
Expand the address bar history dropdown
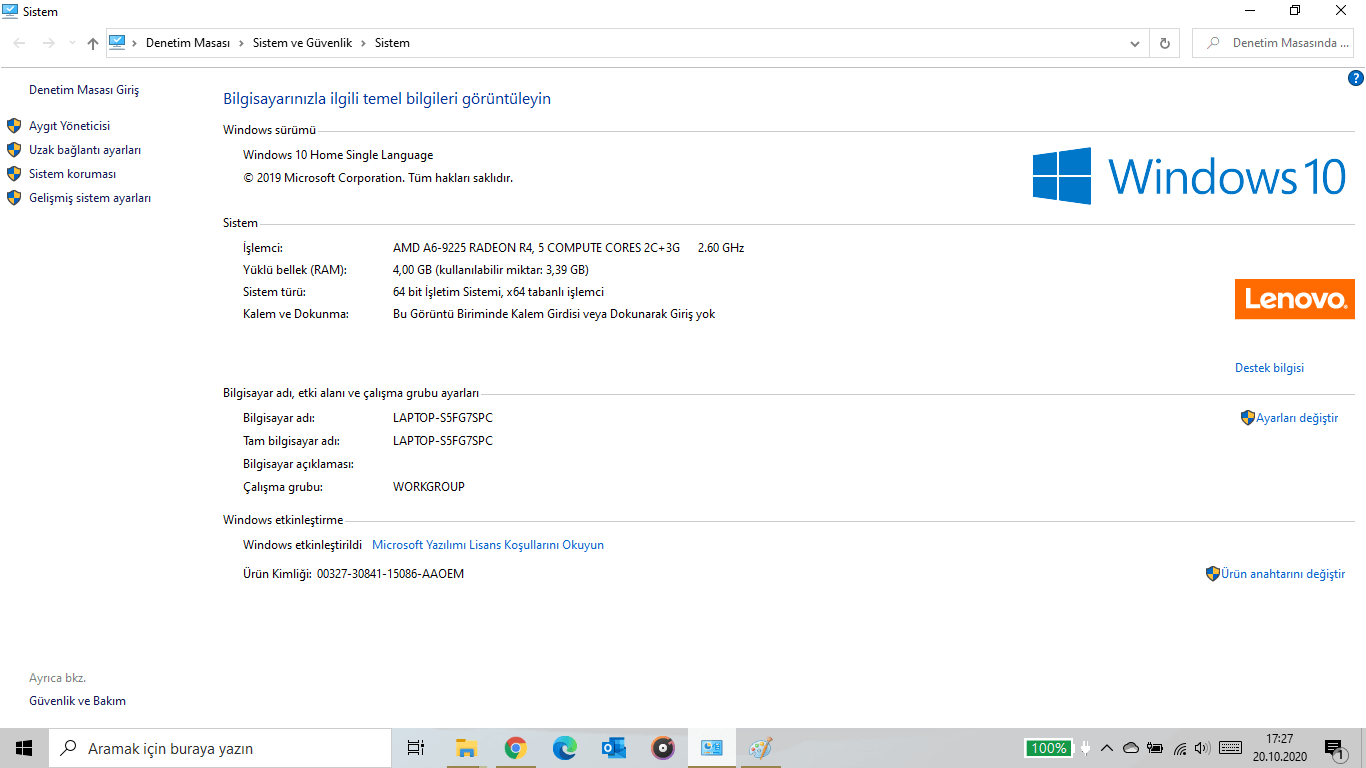(1134, 43)
